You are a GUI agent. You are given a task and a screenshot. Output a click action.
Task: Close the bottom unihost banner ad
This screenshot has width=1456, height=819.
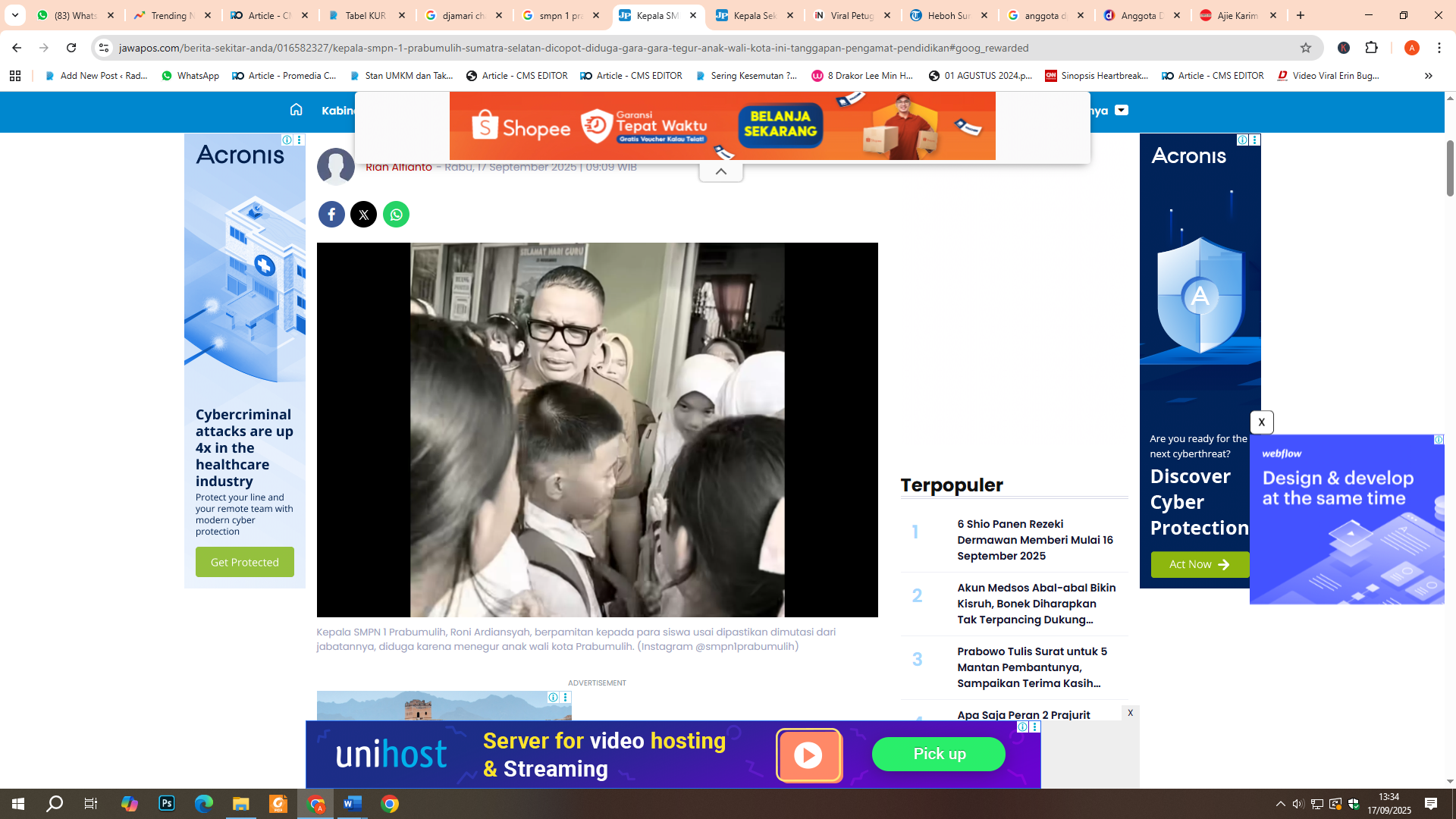(x=1130, y=713)
